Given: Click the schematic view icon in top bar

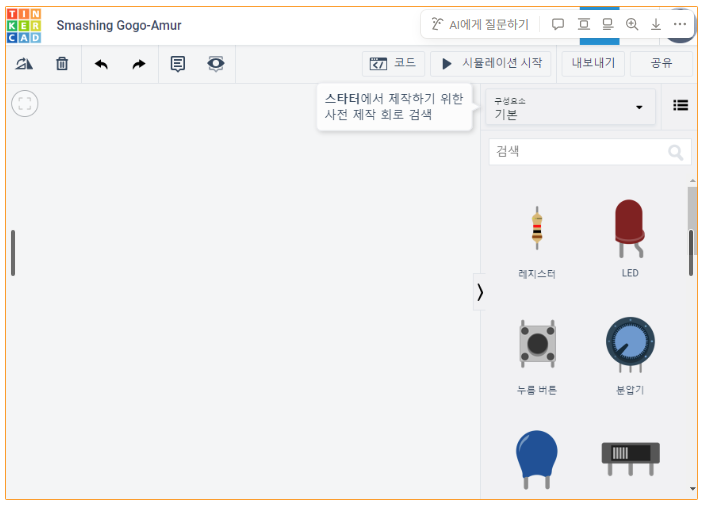Looking at the screenshot, I should point(607,24).
